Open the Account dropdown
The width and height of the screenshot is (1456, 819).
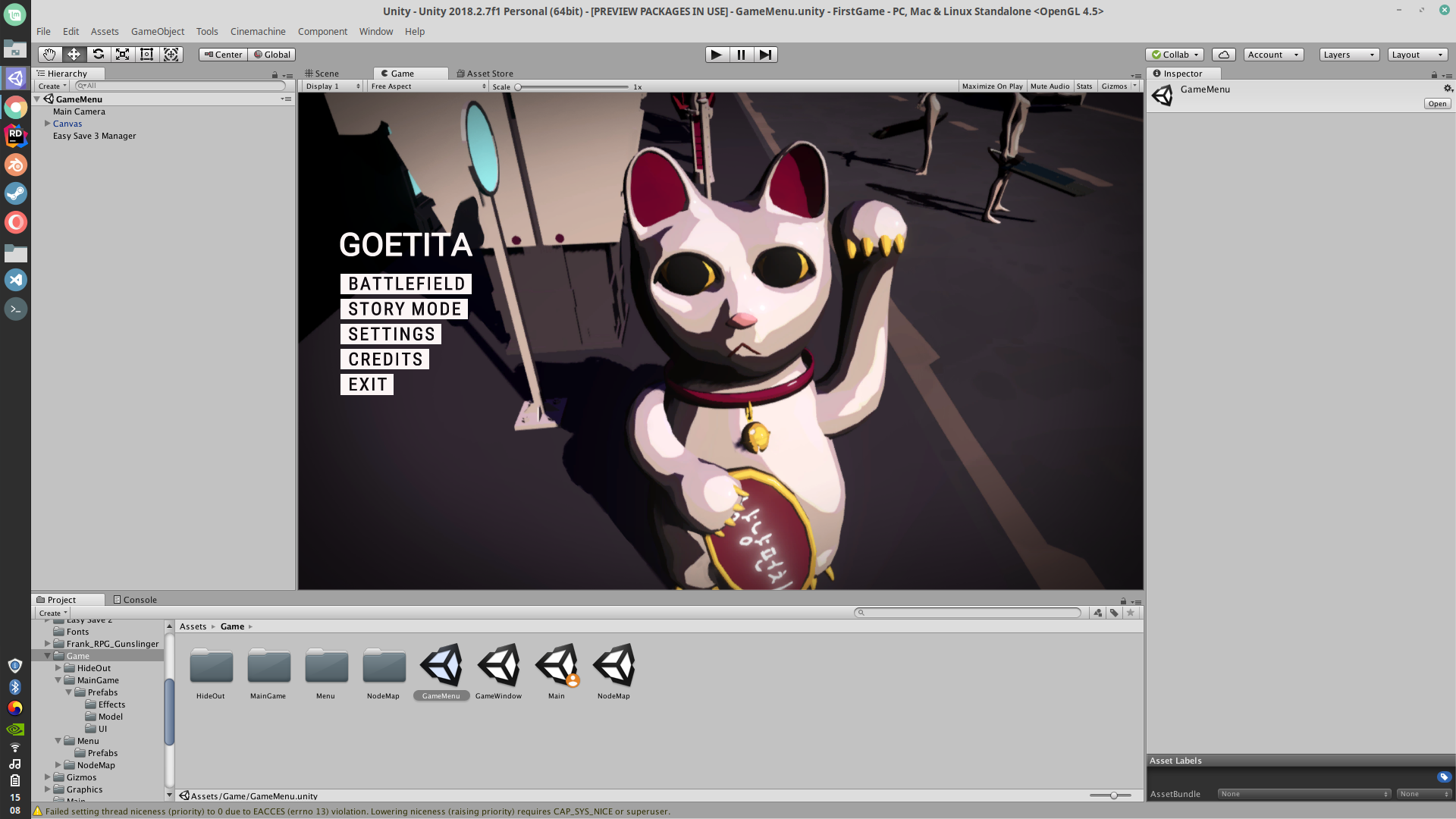coord(1273,55)
